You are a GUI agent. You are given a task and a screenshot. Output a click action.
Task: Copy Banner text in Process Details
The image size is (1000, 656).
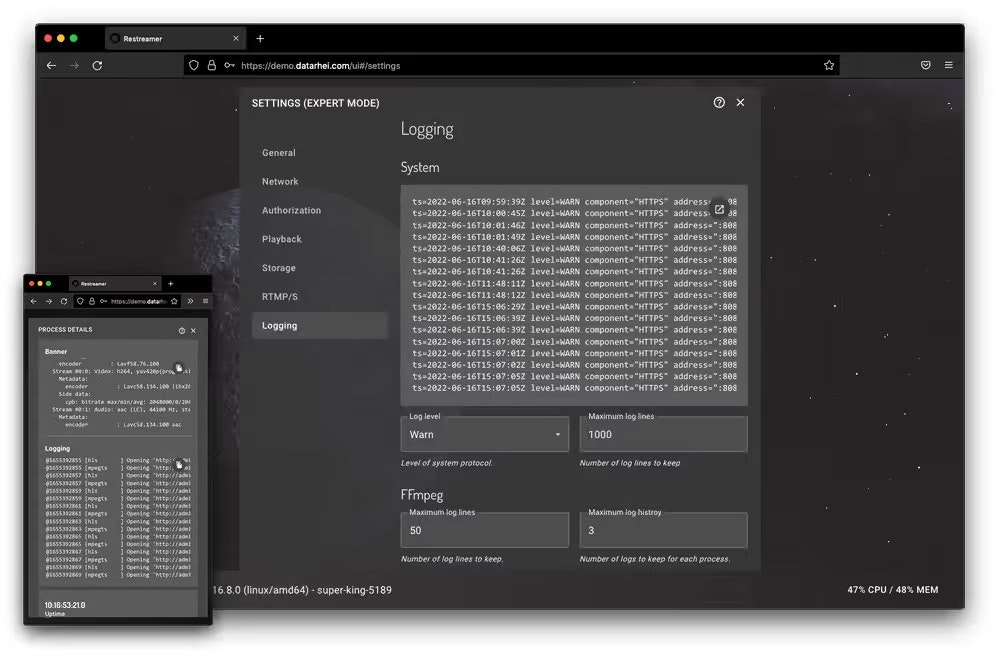click(x=179, y=368)
